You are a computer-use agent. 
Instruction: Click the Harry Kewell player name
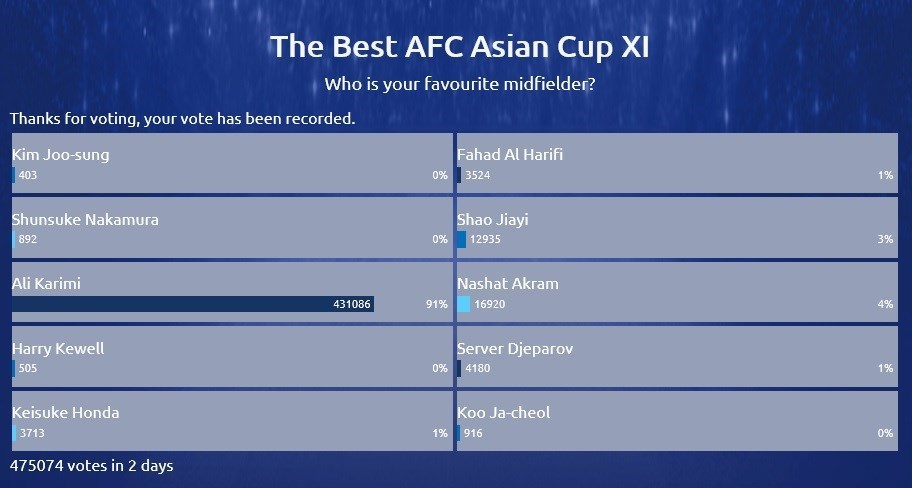pos(58,349)
